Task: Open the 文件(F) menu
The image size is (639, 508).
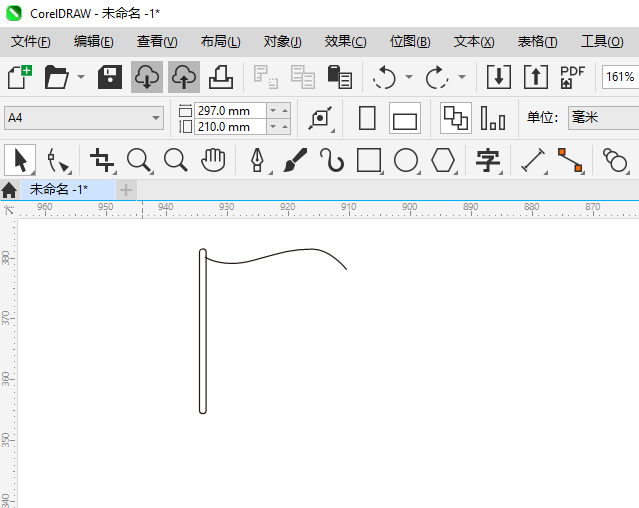Action: coord(31,42)
